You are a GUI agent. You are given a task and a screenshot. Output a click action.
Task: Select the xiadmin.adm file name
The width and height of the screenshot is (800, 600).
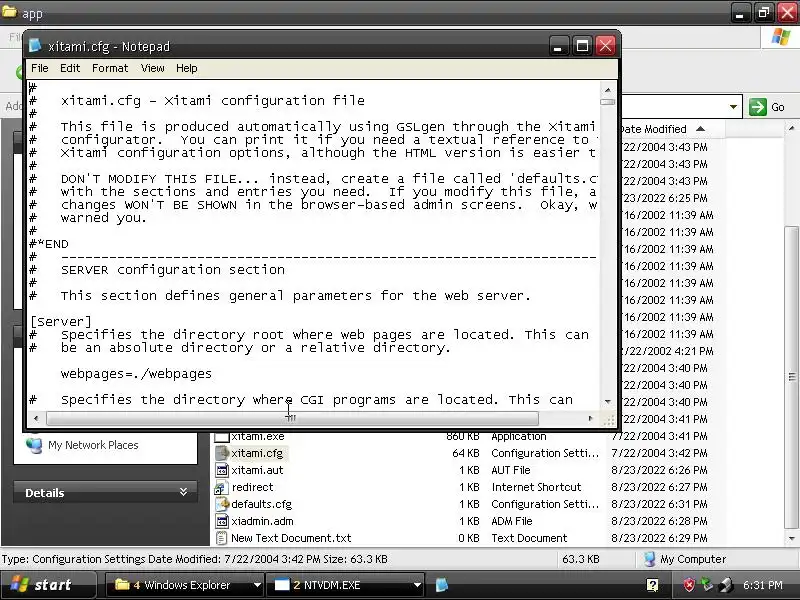point(262,521)
